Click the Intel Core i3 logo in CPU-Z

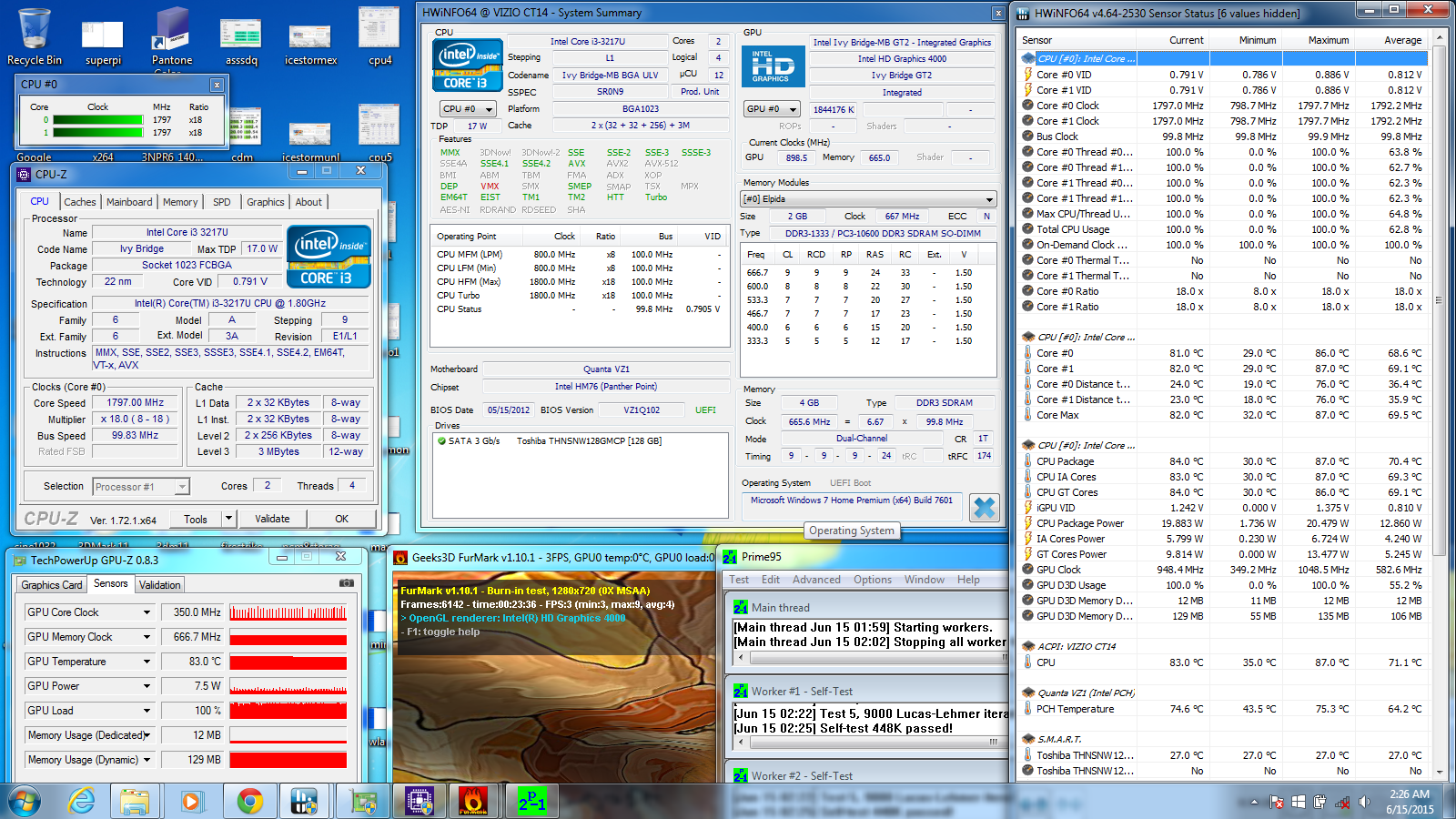pyautogui.click(x=329, y=257)
